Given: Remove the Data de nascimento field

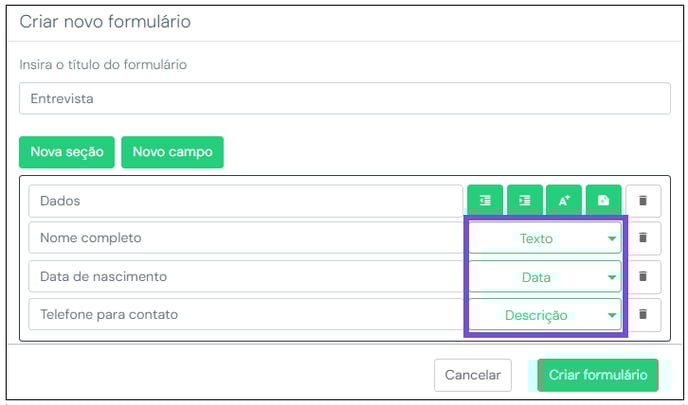Looking at the screenshot, I should click(x=643, y=276).
